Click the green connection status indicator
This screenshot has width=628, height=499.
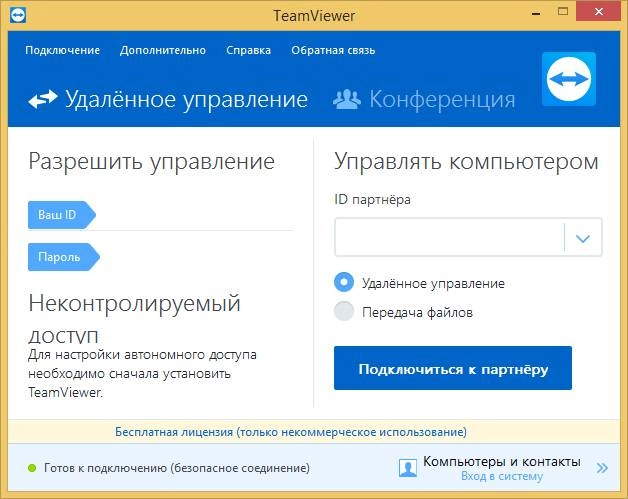(32, 468)
